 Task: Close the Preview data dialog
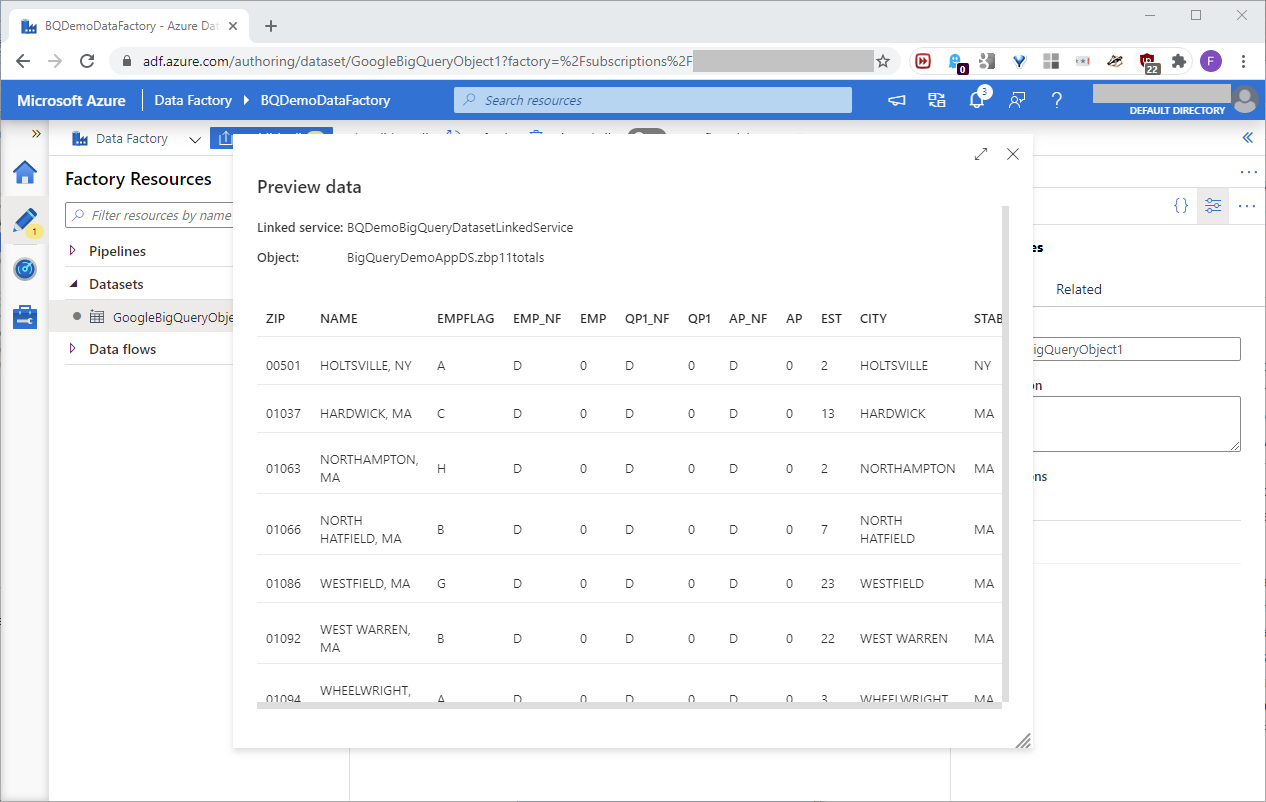1013,154
